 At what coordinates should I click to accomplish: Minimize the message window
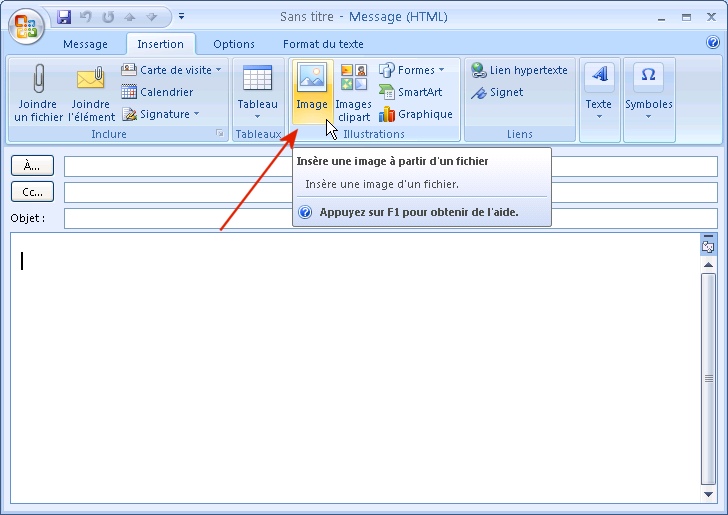662,18
